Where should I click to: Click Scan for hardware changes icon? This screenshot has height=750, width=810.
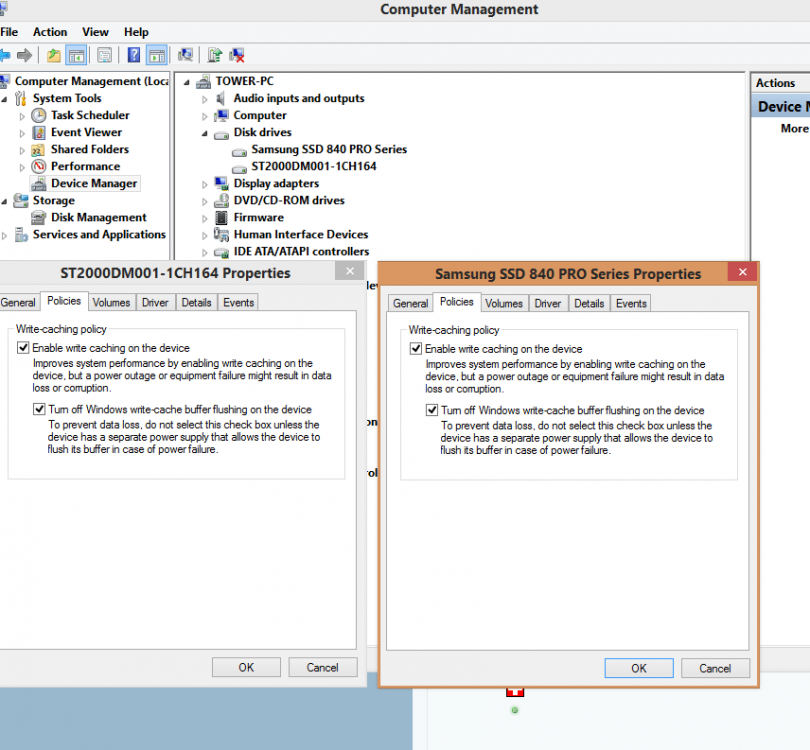tap(185, 55)
